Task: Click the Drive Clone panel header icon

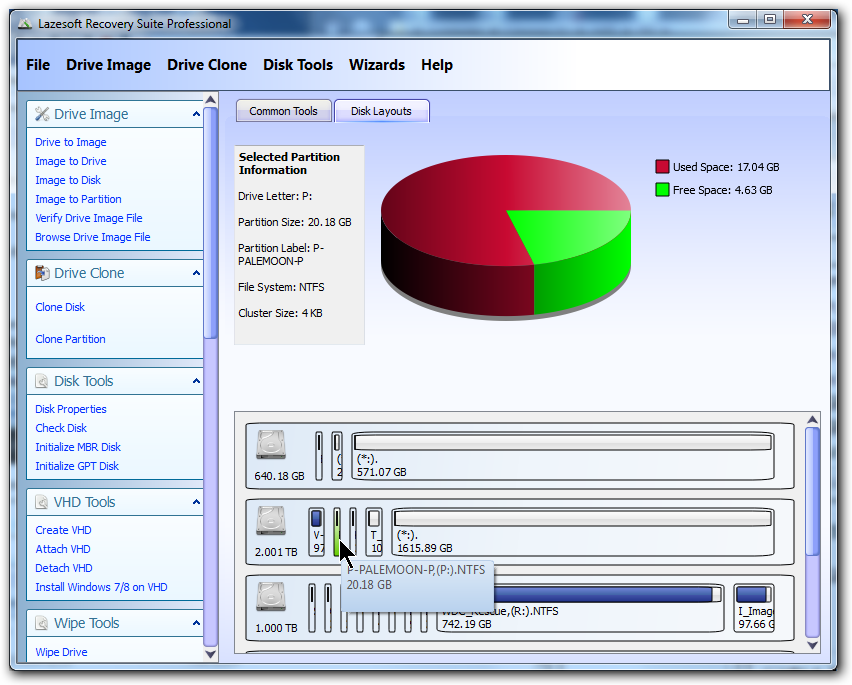Action: (x=42, y=273)
